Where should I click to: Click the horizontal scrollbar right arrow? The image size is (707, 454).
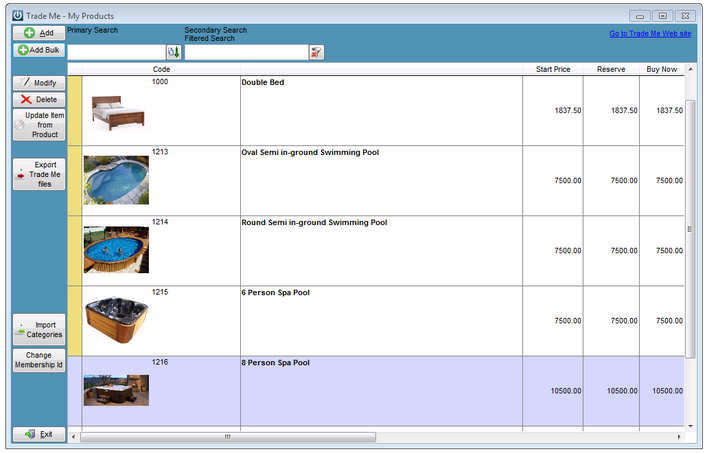pyautogui.click(x=679, y=436)
